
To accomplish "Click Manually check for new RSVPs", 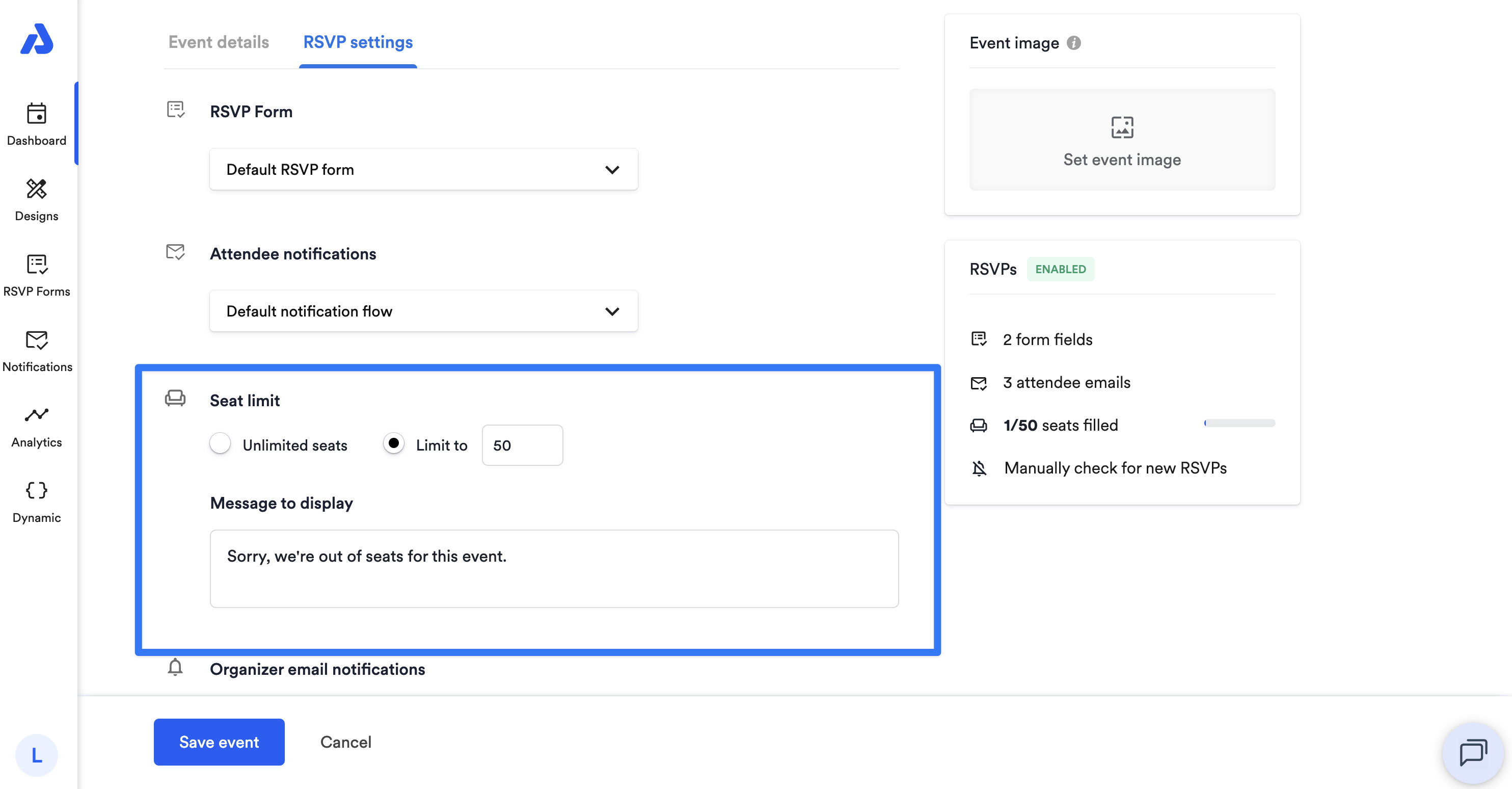I will (x=1115, y=468).
